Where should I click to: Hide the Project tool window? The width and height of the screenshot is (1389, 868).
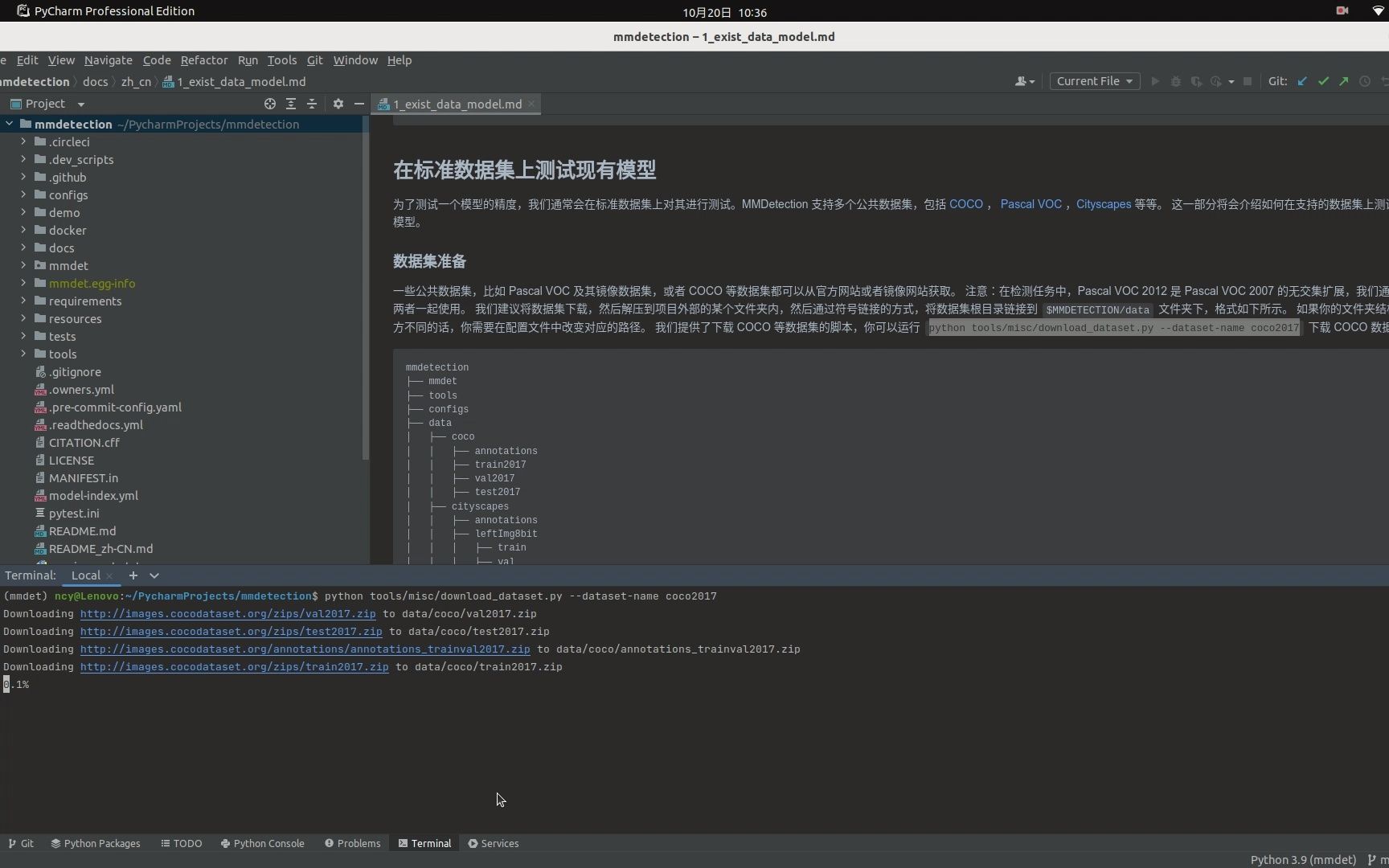pos(359,104)
